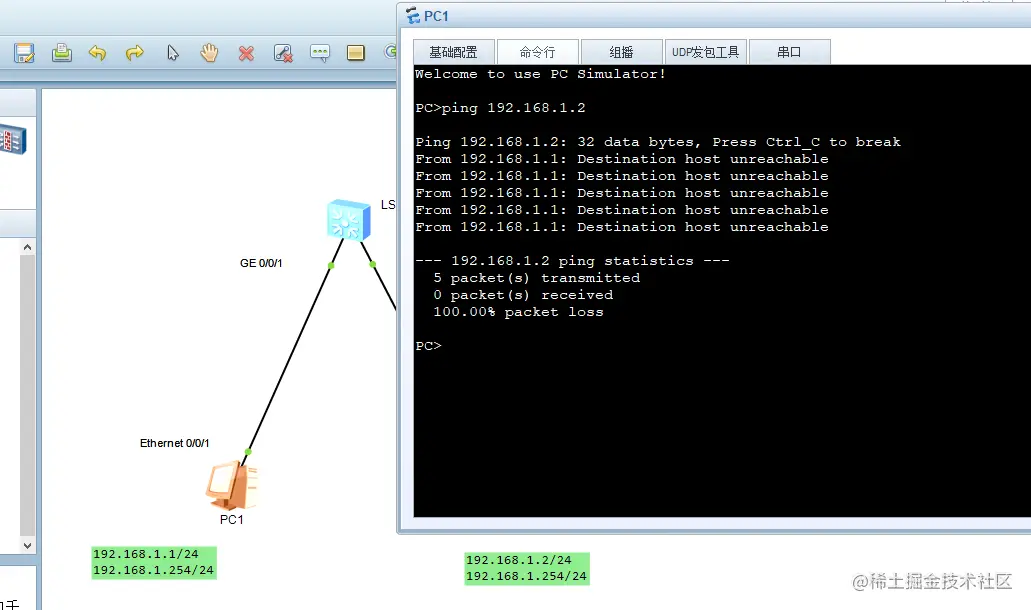
Task: Click '0 packet(s) received' line
Action: [x=523, y=294]
